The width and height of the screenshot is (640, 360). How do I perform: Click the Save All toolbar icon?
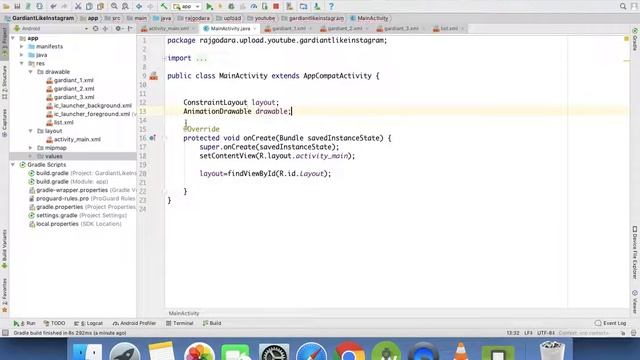pos(17,7)
